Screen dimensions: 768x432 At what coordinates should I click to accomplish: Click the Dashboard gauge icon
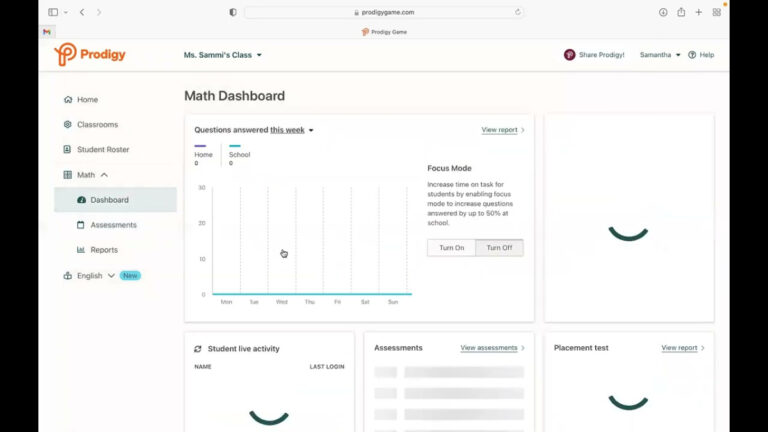[81, 200]
